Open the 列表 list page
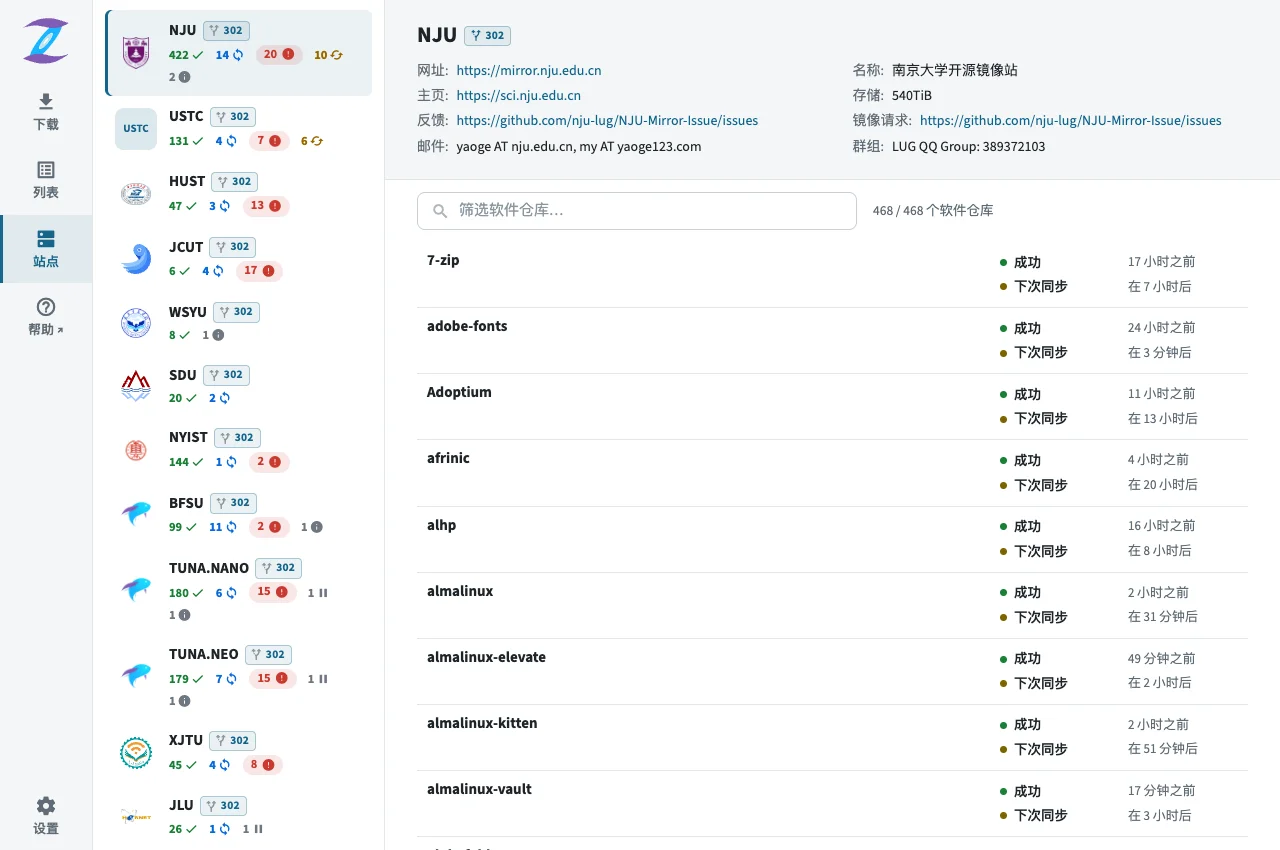The height and width of the screenshot is (850, 1280). coord(46,180)
